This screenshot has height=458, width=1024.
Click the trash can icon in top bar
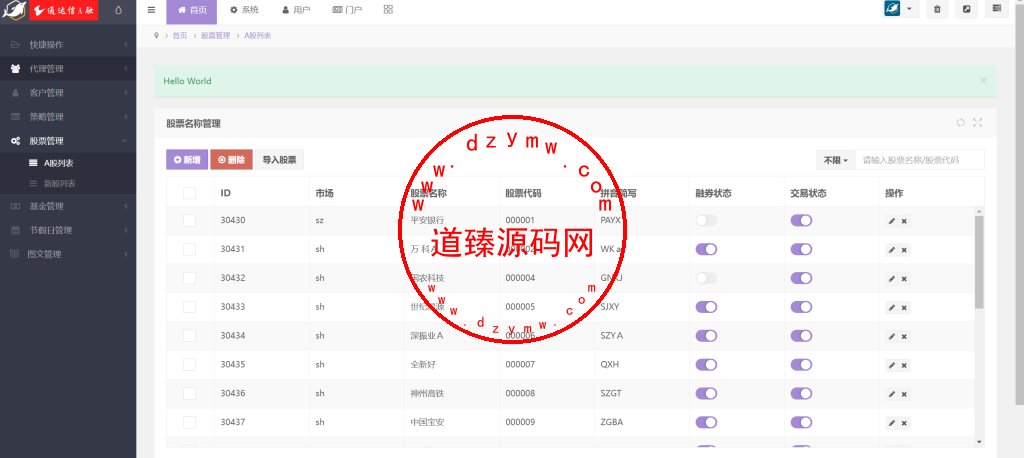coord(937,9)
